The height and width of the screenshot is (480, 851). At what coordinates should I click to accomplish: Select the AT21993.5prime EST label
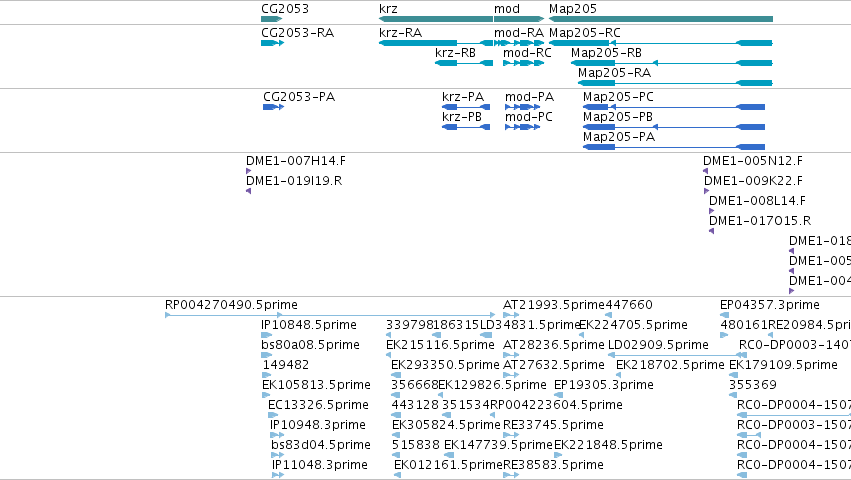(554, 305)
